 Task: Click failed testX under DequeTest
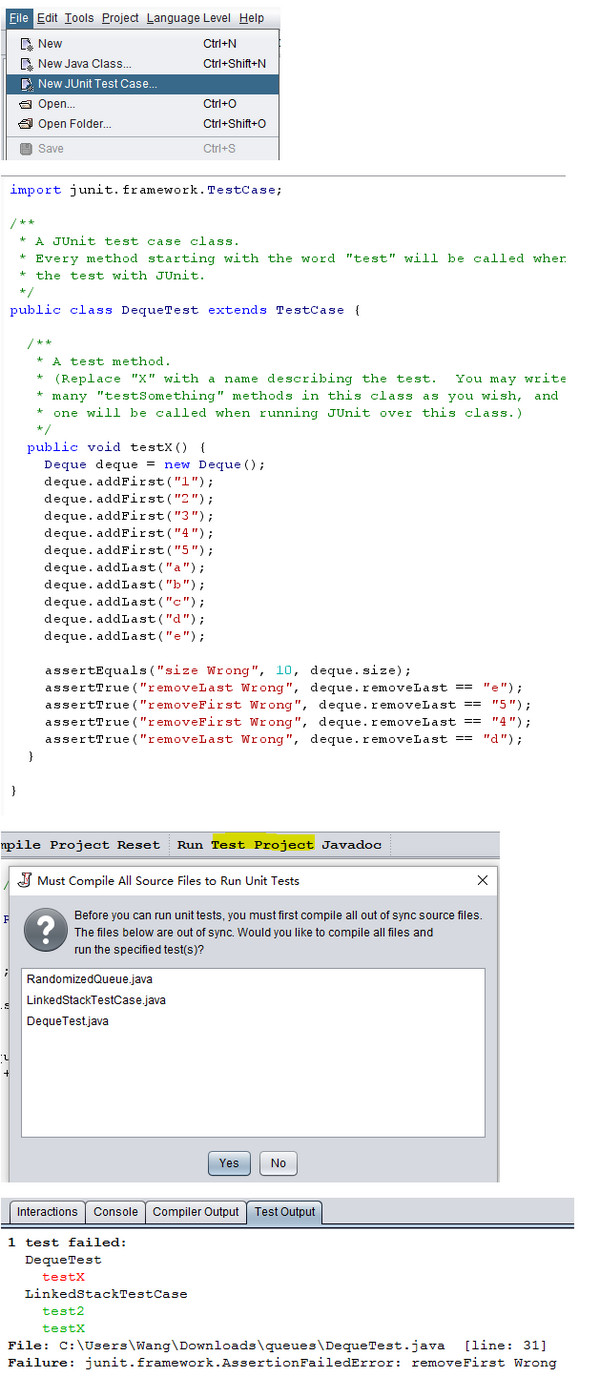pyautogui.click(x=63, y=1277)
